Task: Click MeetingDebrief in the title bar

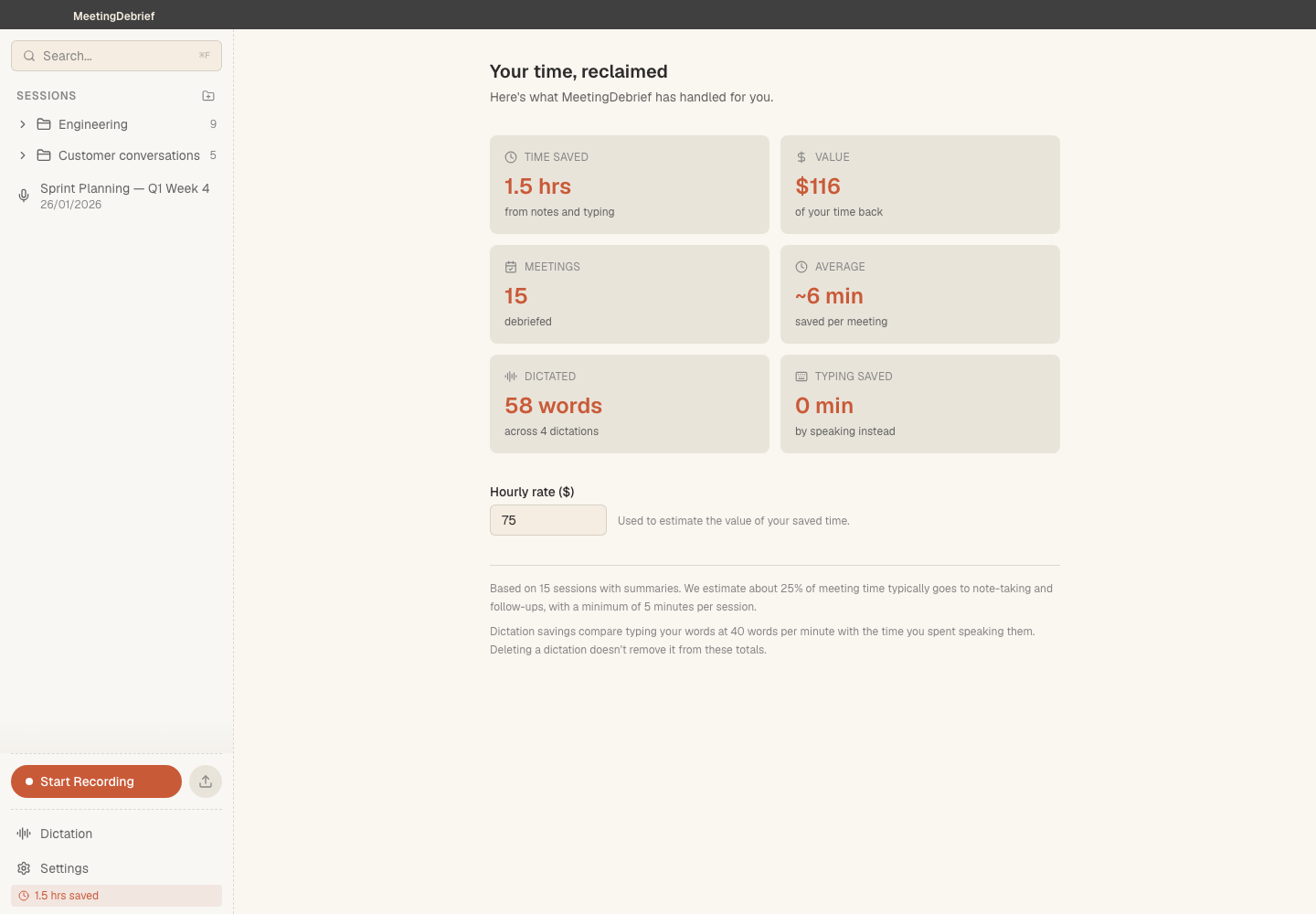Action: [114, 16]
